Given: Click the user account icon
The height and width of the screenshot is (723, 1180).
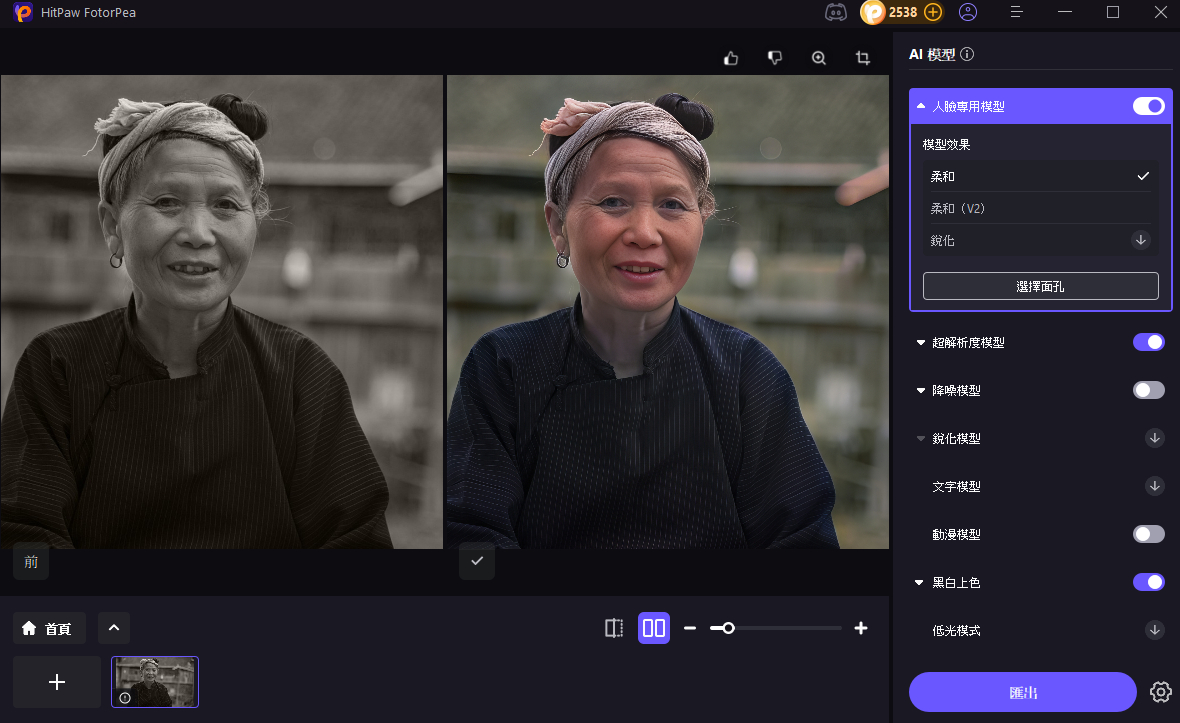Looking at the screenshot, I should click(967, 12).
